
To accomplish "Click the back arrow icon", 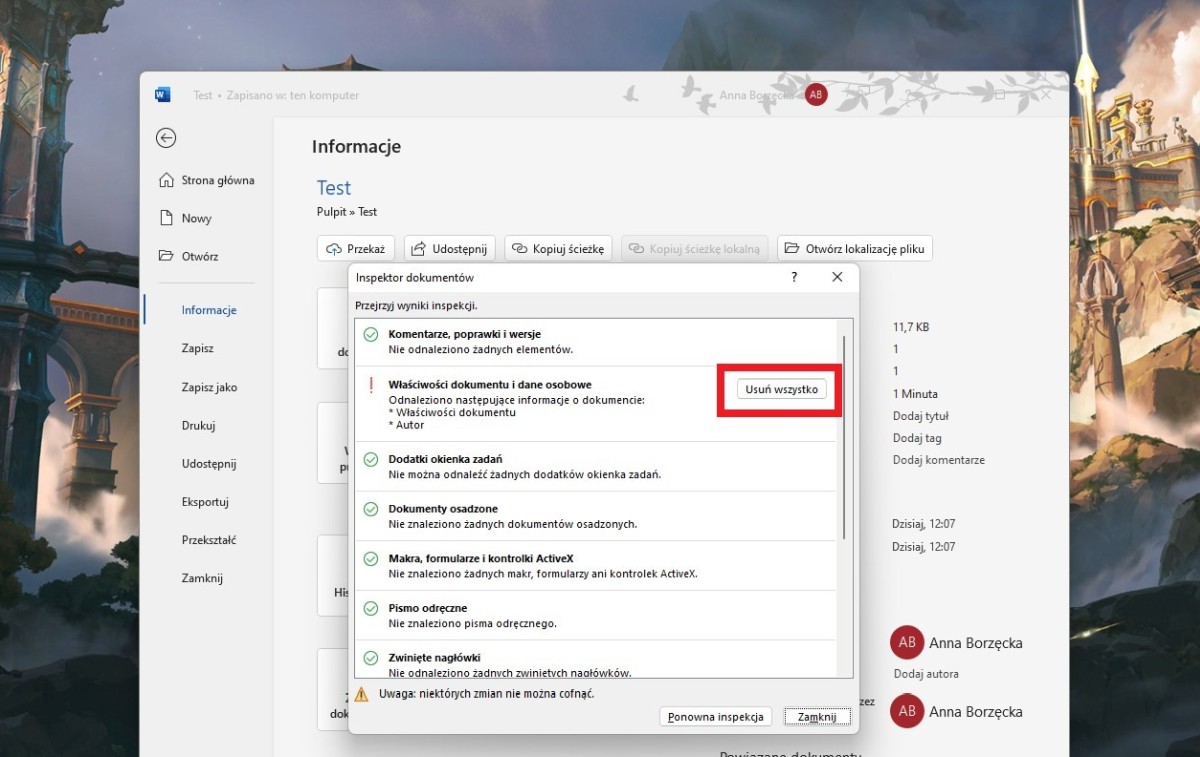I will 166,139.
